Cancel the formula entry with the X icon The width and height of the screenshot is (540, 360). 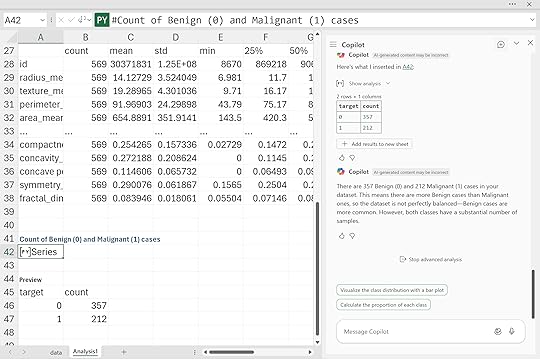tap(61, 20)
